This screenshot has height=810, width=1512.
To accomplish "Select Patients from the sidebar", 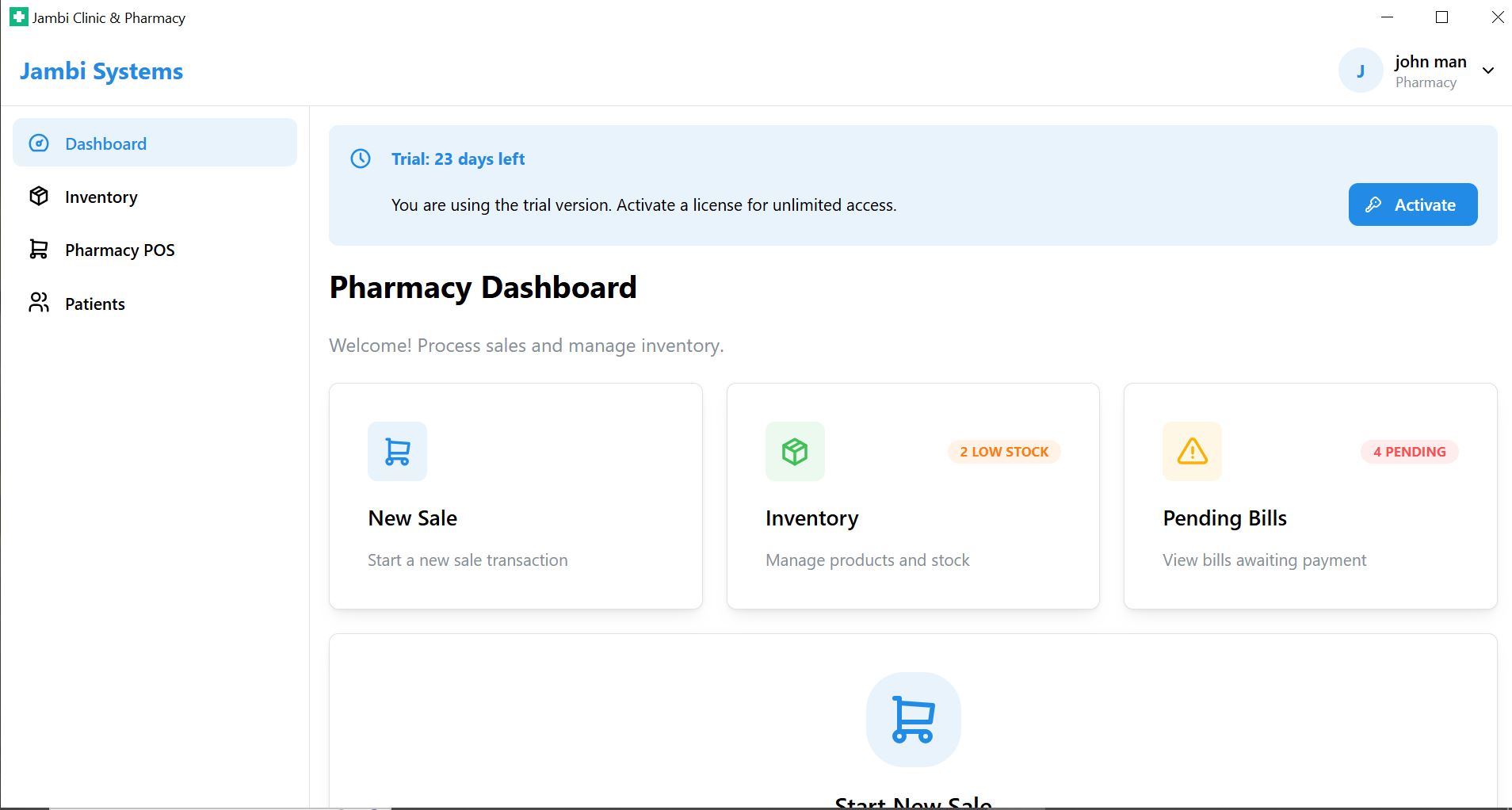I will [95, 304].
